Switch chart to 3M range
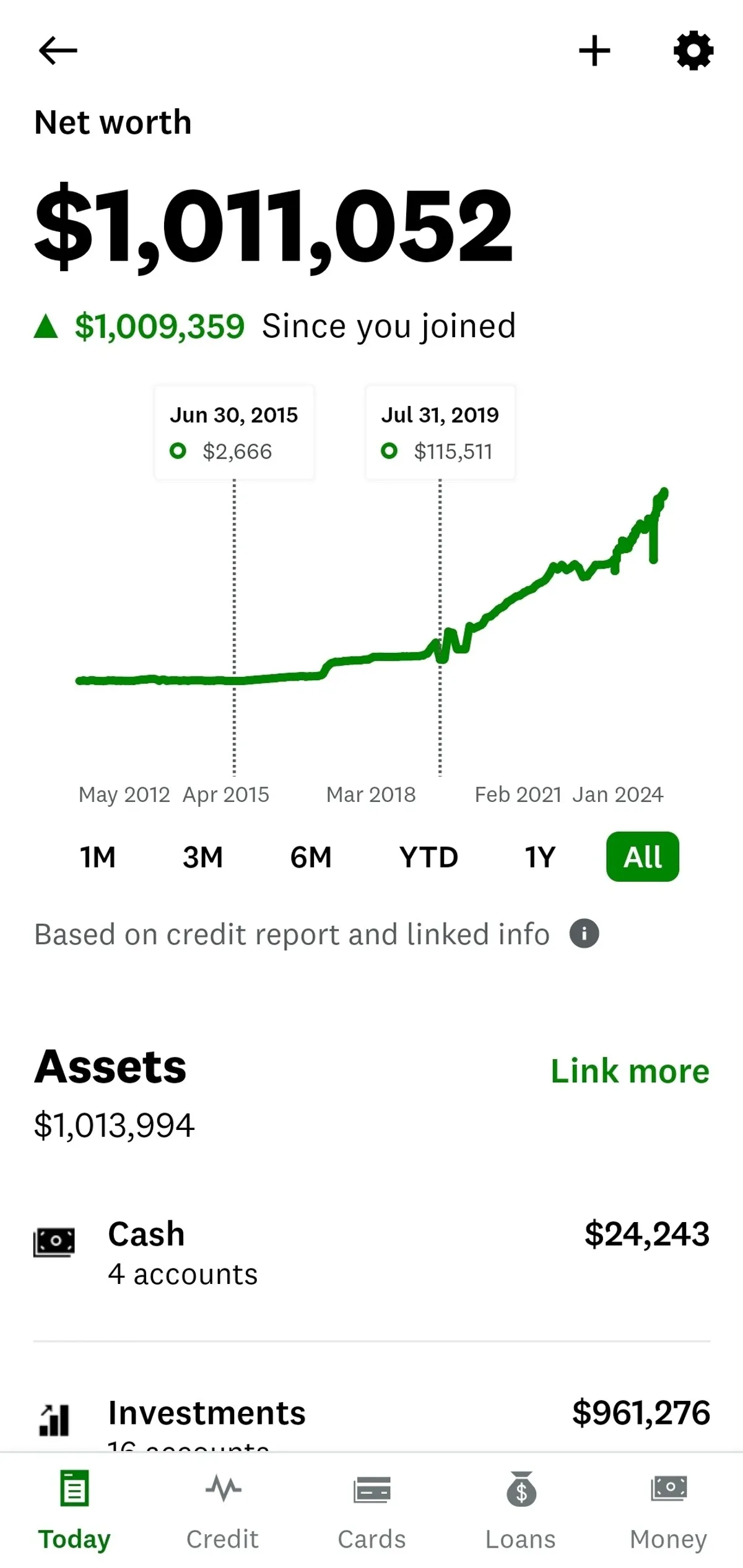 202,857
